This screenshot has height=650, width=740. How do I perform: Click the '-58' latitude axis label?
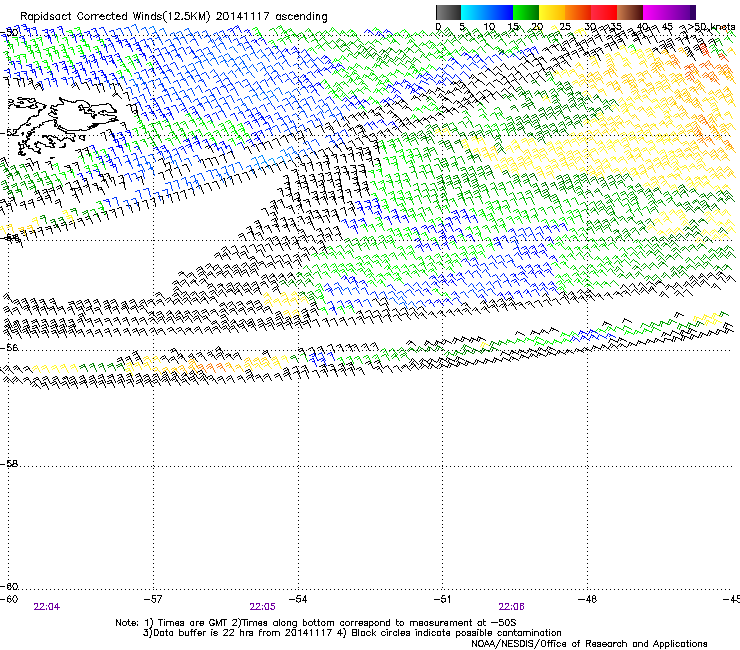pyautogui.click(x=9, y=464)
